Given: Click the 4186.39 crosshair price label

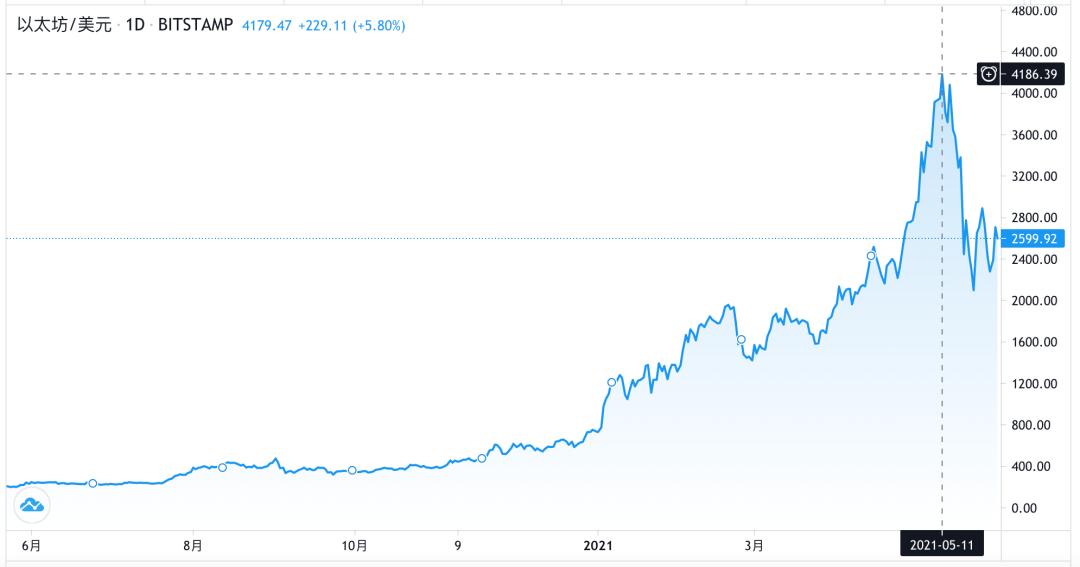Looking at the screenshot, I should [x=1034, y=73].
